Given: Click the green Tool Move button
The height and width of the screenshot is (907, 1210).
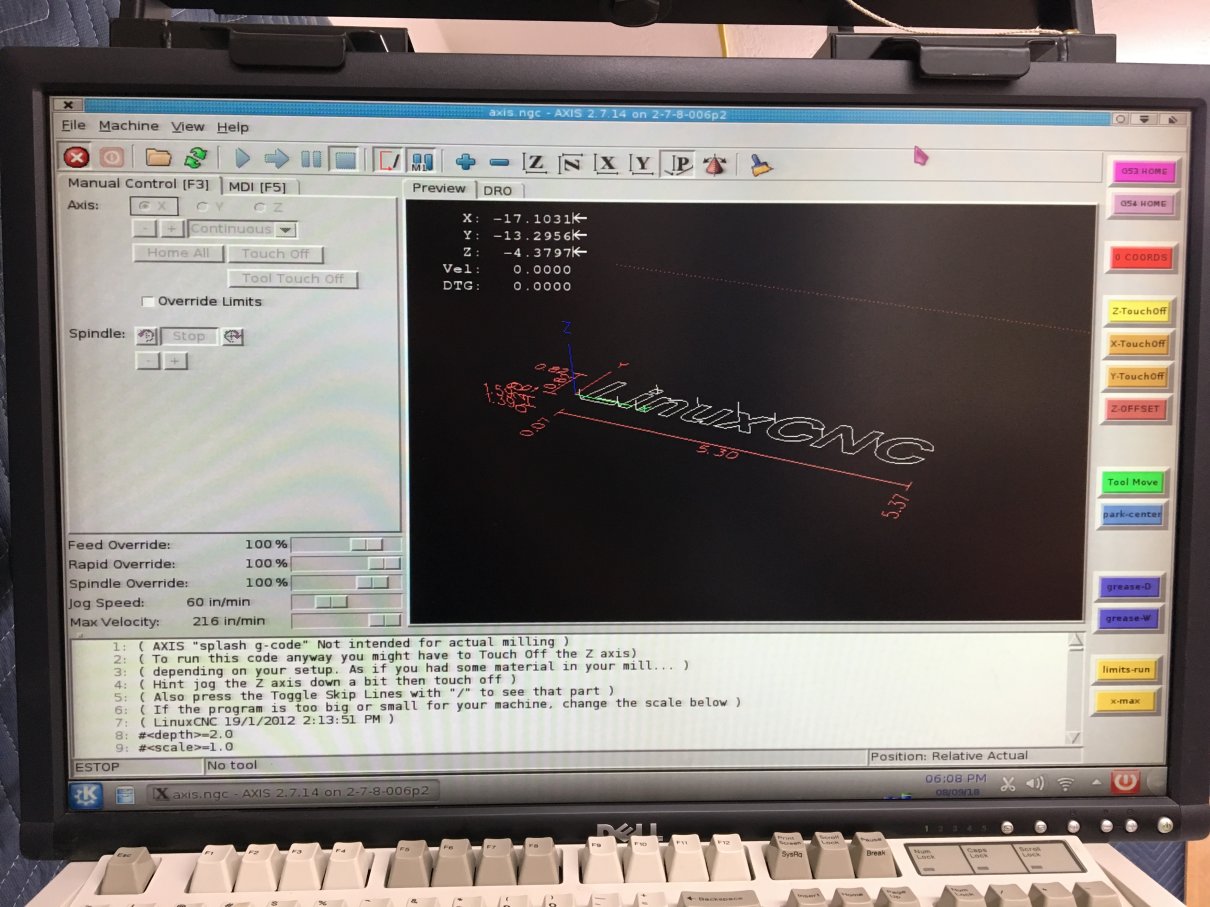Looking at the screenshot, I should click(x=1132, y=483).
